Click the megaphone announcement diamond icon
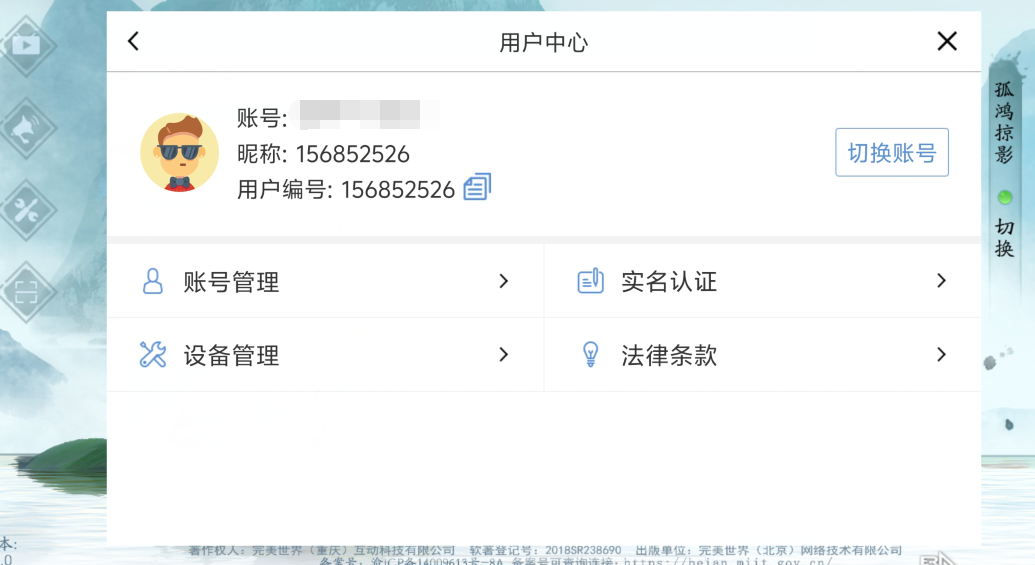The image size is (1035, 565). (x=26, y=128)
